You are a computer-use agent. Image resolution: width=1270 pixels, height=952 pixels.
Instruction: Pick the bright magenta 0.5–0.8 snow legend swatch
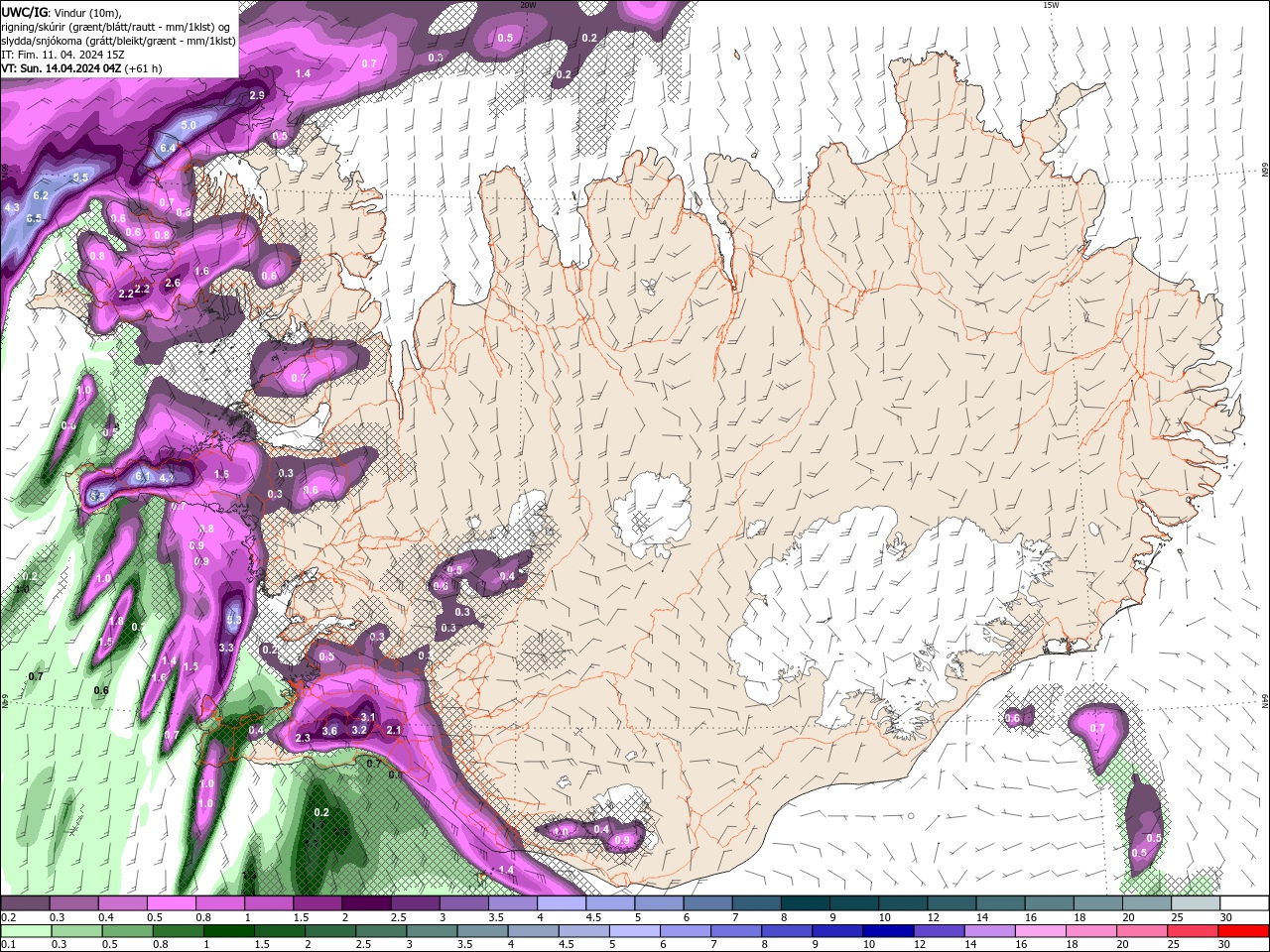171,903
